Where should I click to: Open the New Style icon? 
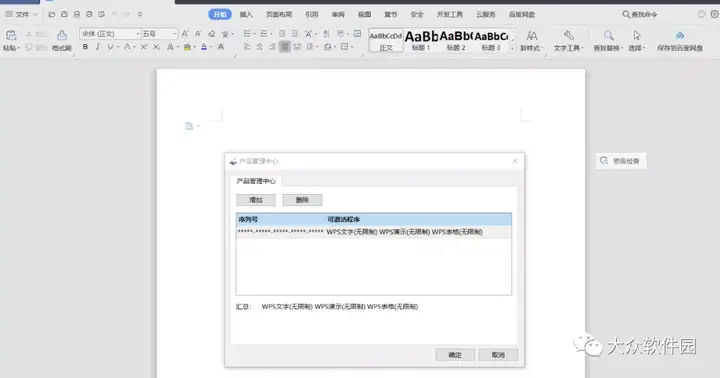pos(532,36)
